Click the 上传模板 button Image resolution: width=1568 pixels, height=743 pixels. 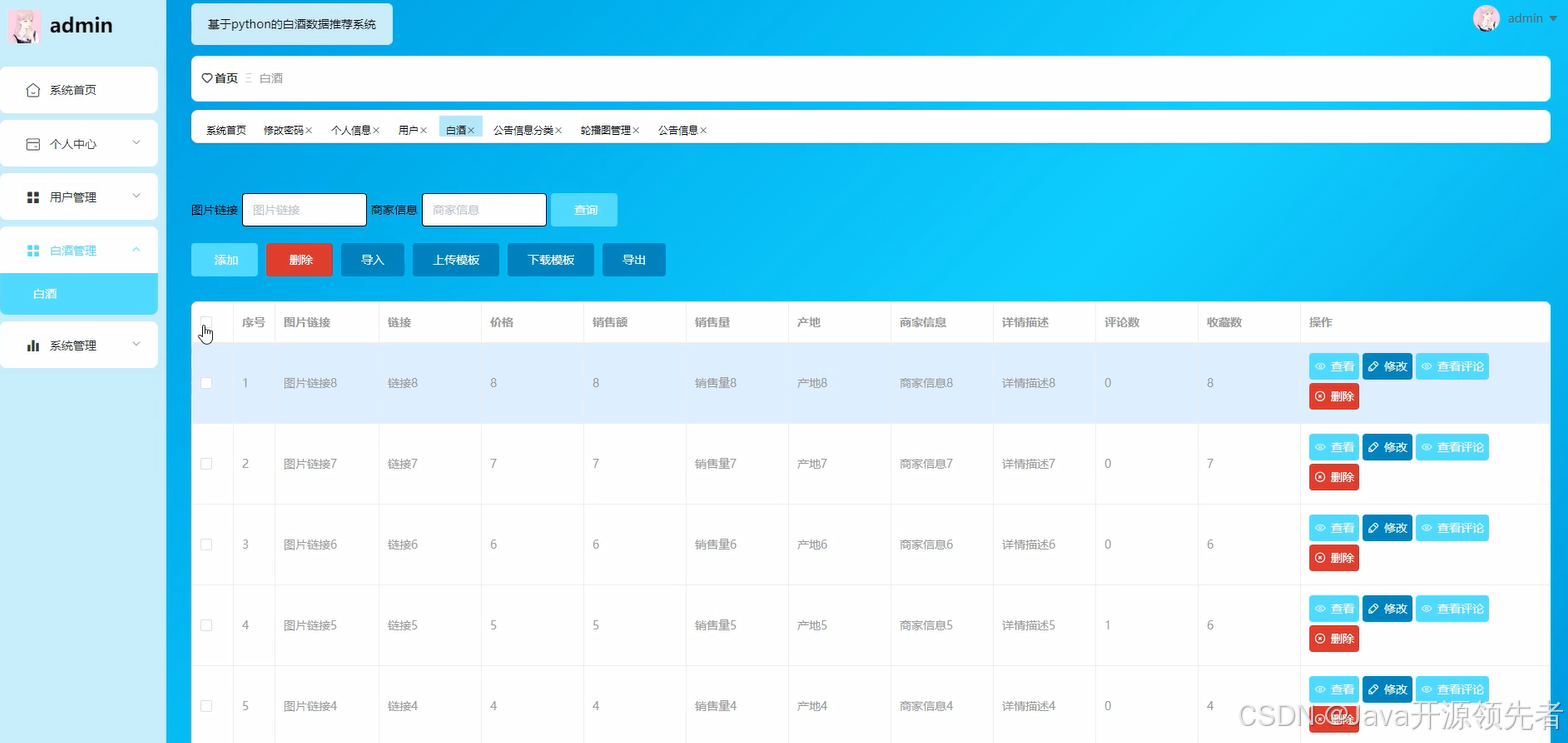tap(456, 260)
